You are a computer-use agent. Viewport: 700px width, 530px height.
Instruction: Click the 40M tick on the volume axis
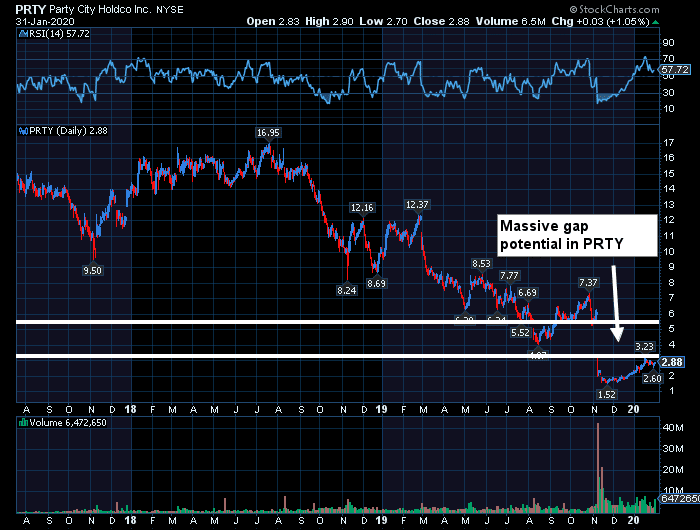click(673, 428)
